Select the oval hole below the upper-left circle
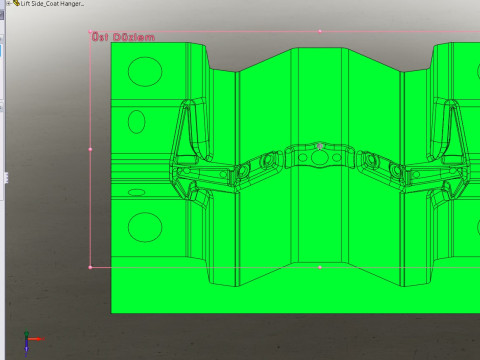Screen dimensions: 480x360 coord(137,122)
